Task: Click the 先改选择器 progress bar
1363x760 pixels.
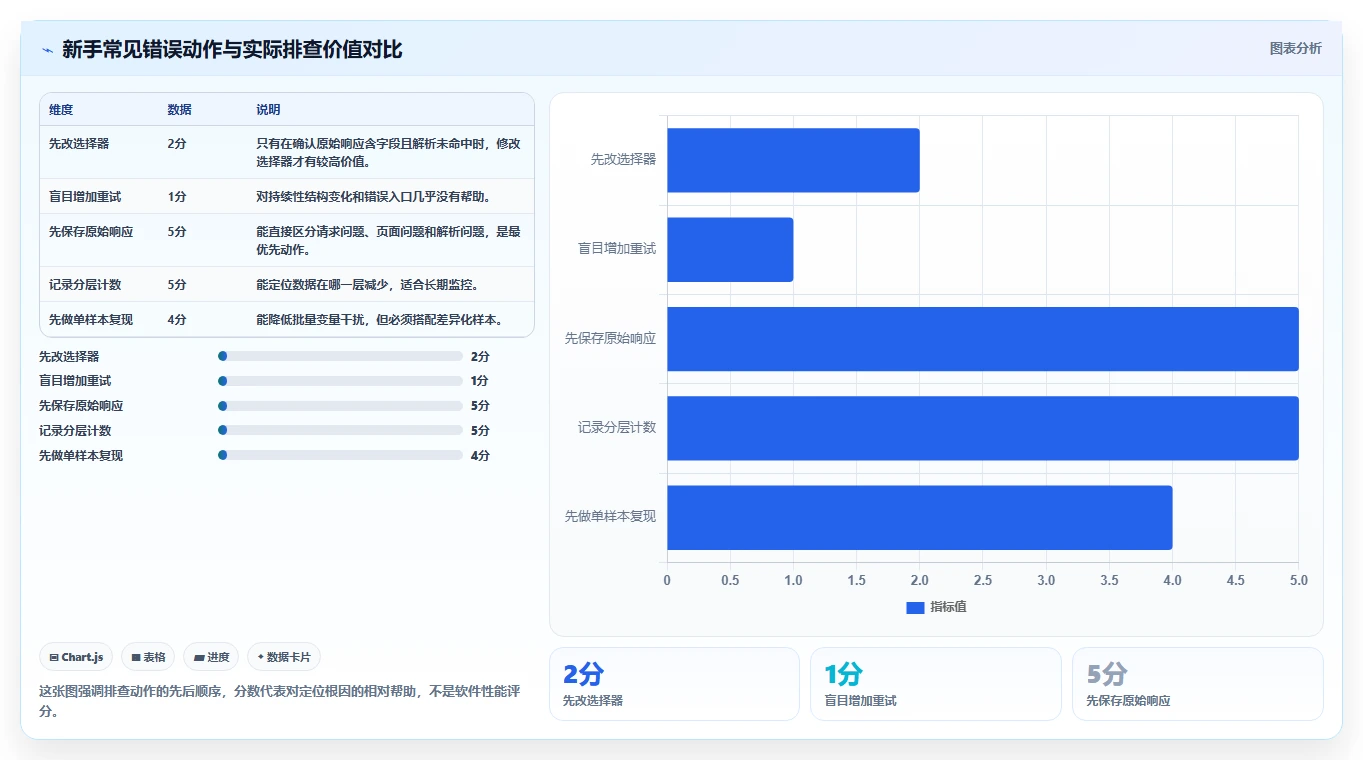Action: (340, 356)
